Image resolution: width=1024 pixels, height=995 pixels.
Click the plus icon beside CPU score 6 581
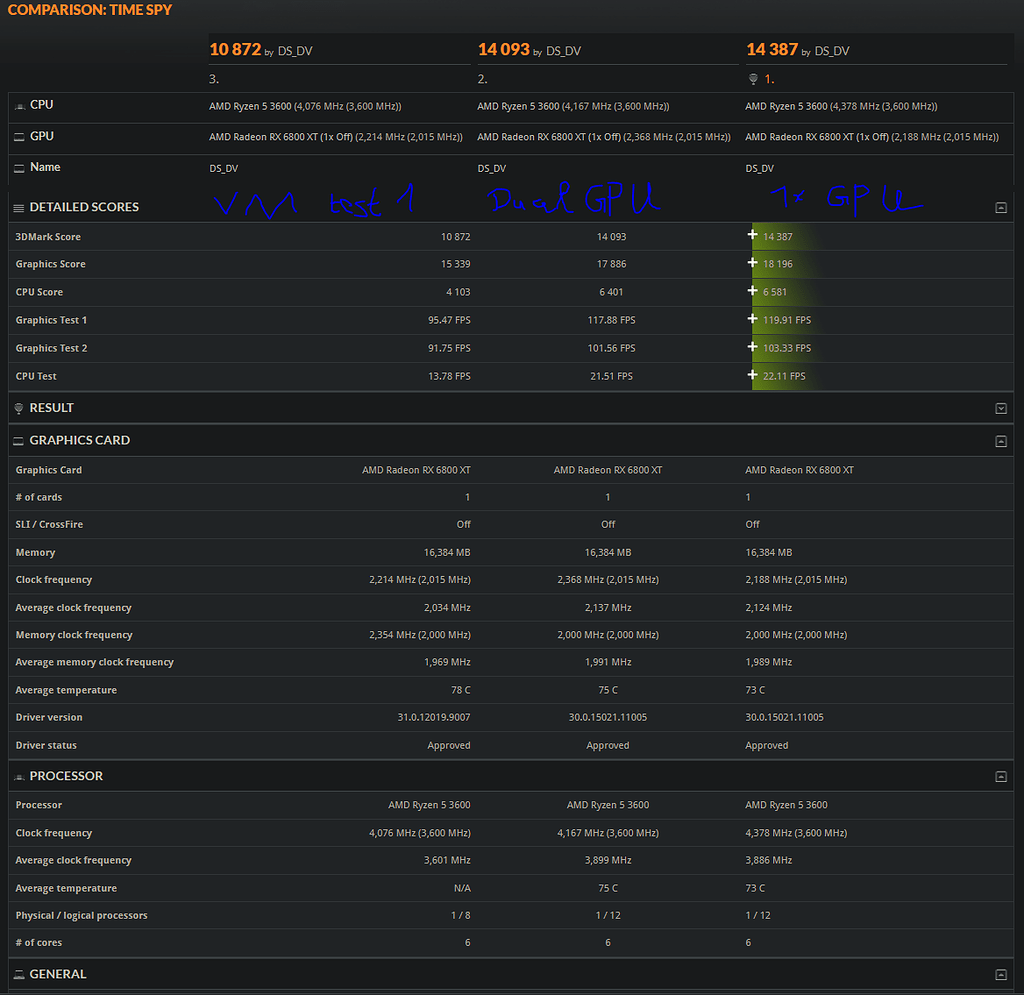752,291
